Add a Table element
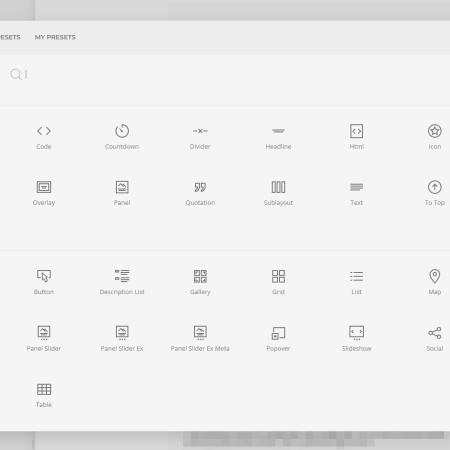The height and width of the screenshot is (450, 450). pyautogui.click(x=44, y=395)
